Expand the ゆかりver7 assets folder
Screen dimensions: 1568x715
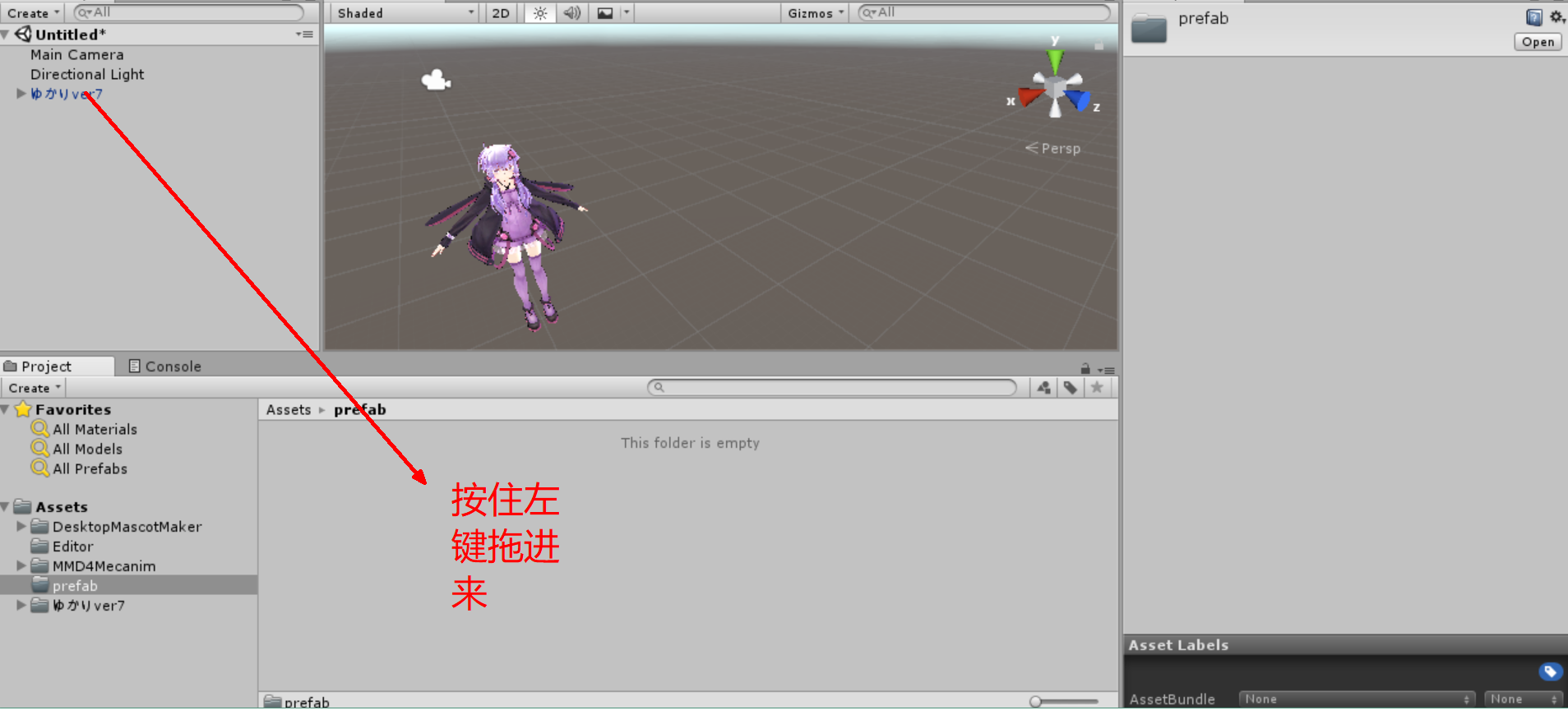point(21,605)
